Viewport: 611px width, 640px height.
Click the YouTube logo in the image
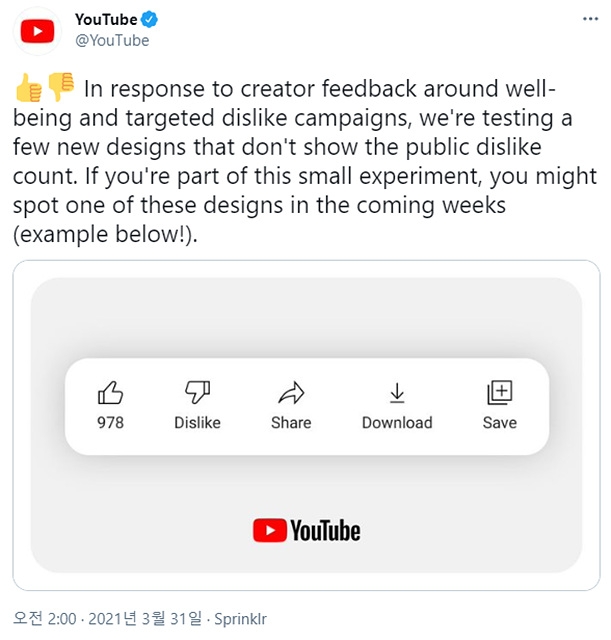(x=306, y=530)
